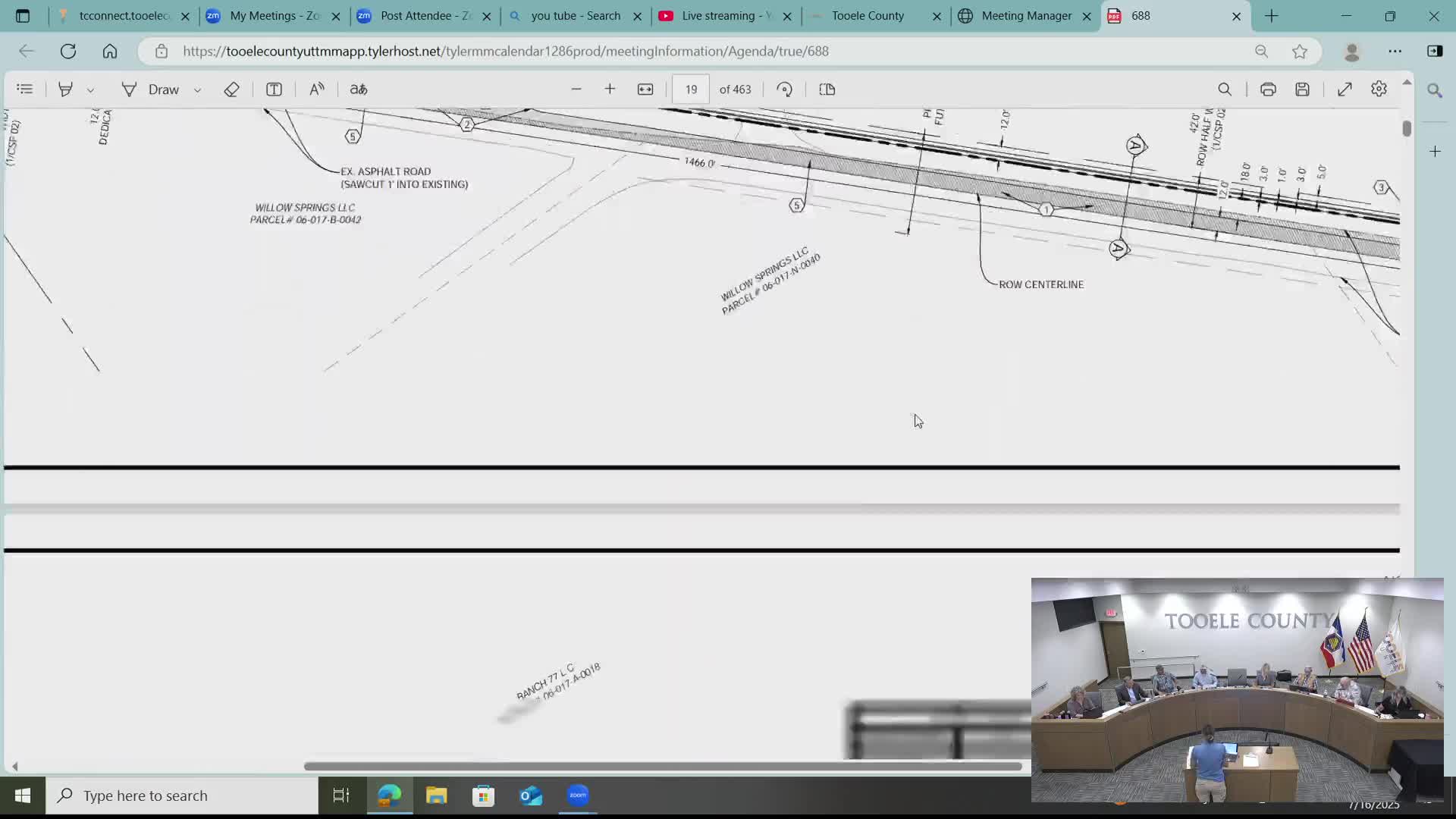Image resolution: width=1456 pixels, height=819 pixels.
Task: Save the PDF file
Action: point(1302,89)
